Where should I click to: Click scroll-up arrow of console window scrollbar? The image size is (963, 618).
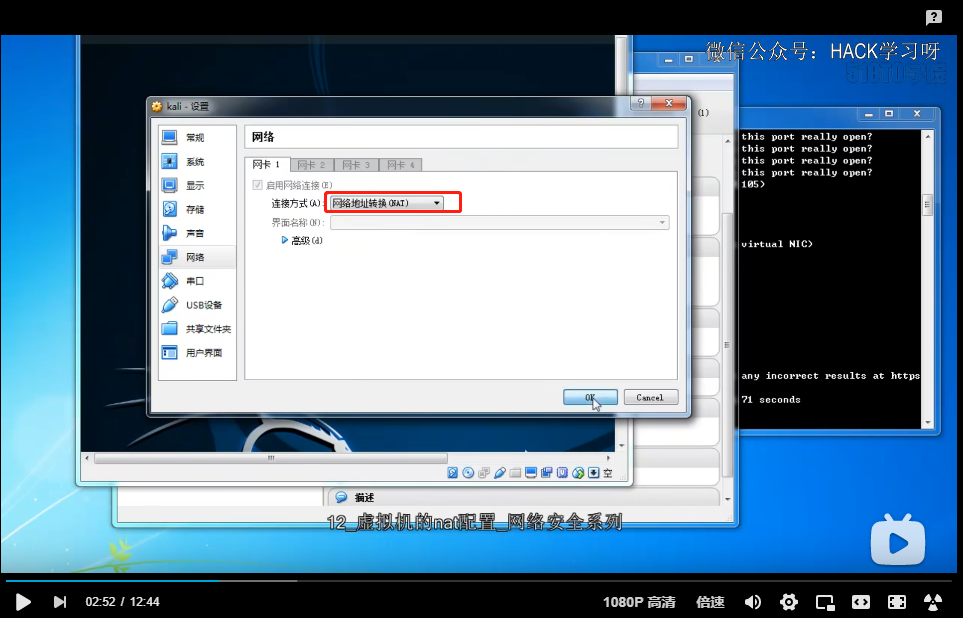(x=928, y=136)
